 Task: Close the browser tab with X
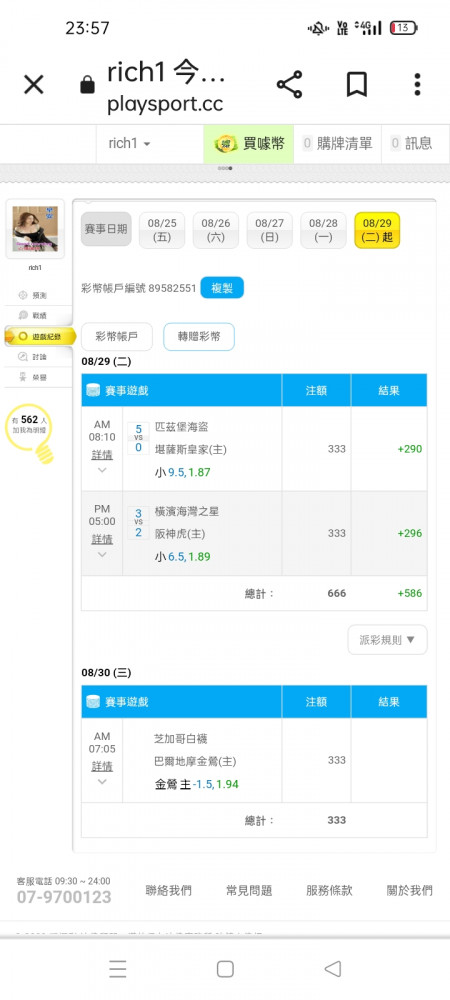pos(34,84)
